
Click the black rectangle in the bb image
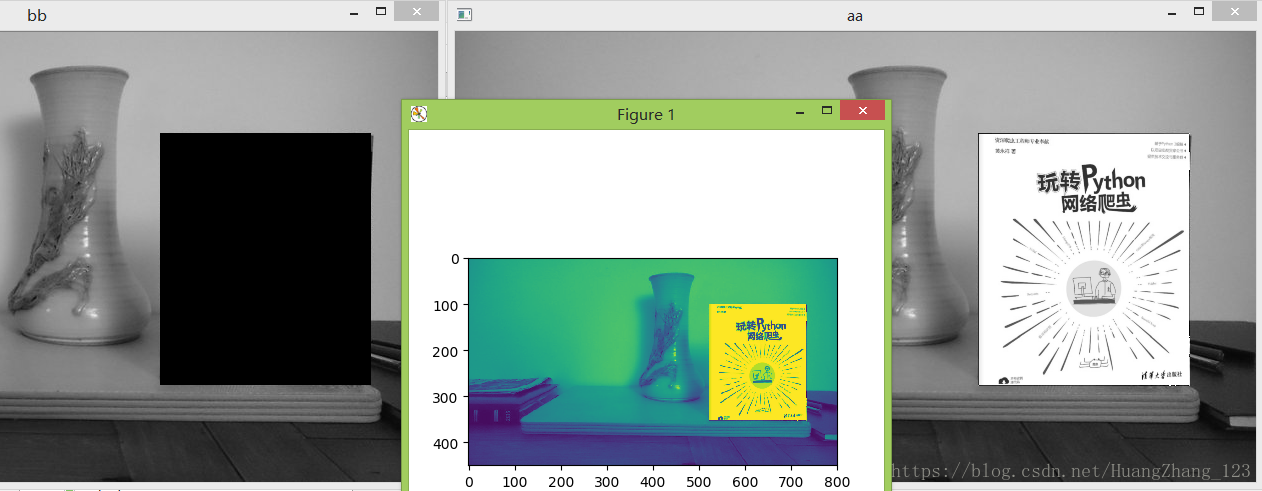266,259
